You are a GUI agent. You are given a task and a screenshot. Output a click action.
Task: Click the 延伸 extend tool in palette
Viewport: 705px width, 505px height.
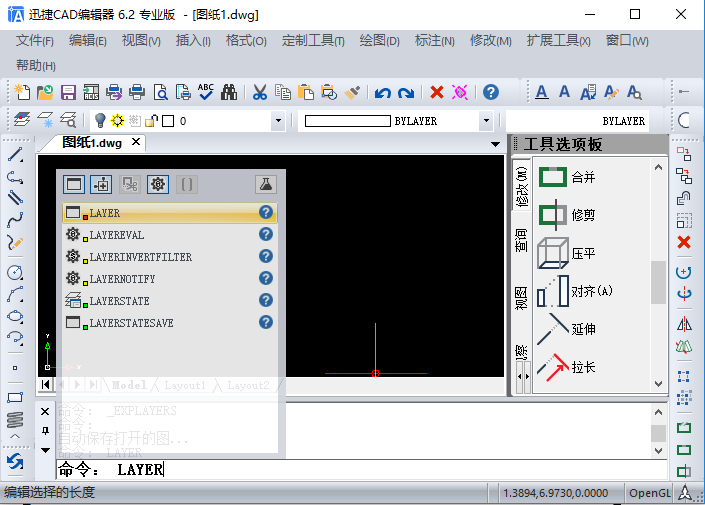[567, 329]
